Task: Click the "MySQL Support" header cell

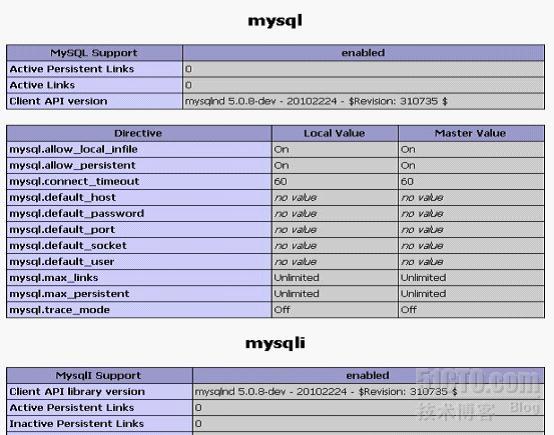Action: (94, 53)
